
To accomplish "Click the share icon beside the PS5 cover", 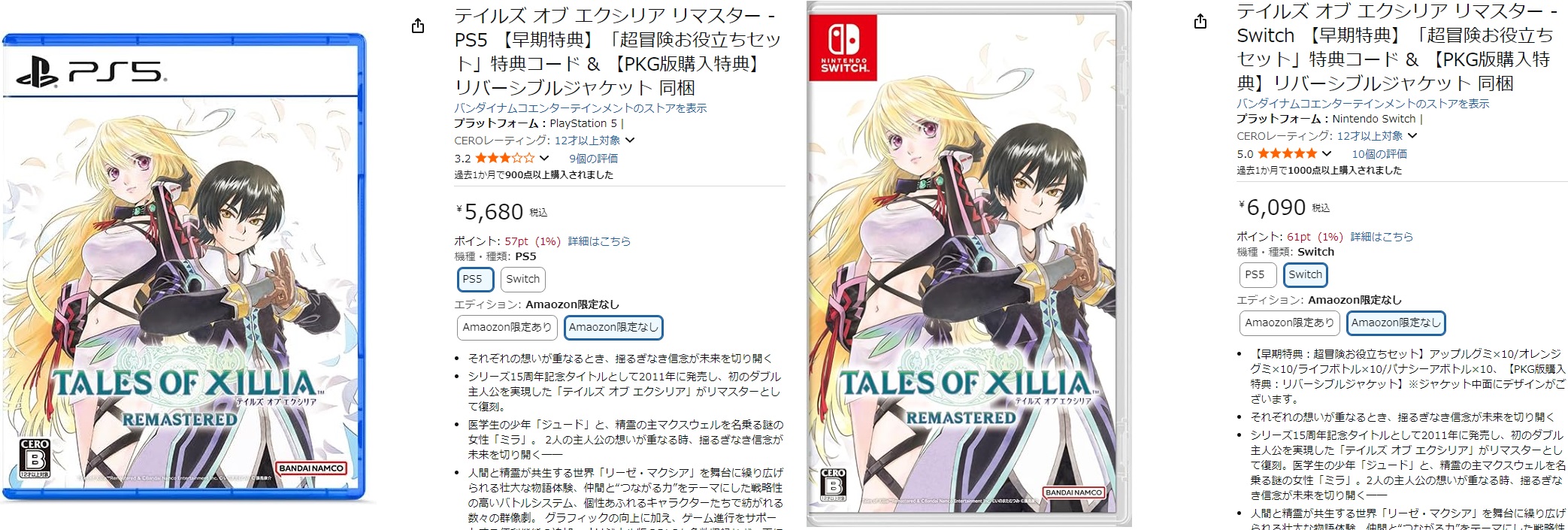I will point(418,26).
